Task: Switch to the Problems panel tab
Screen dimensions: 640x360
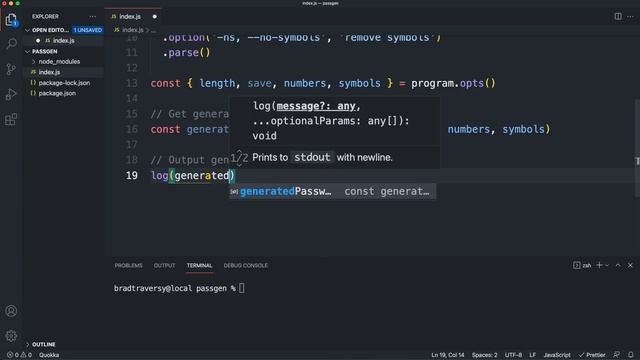Action: point(129,265)
